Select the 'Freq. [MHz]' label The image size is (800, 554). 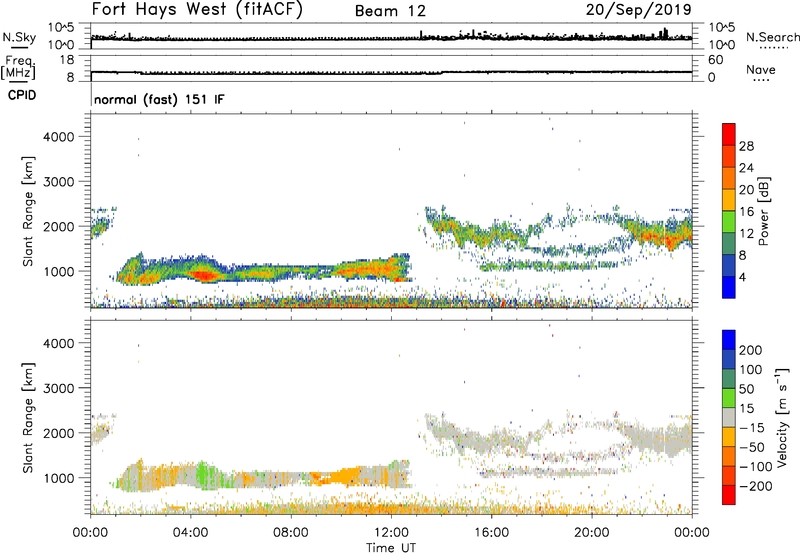(x=19, y=67)
